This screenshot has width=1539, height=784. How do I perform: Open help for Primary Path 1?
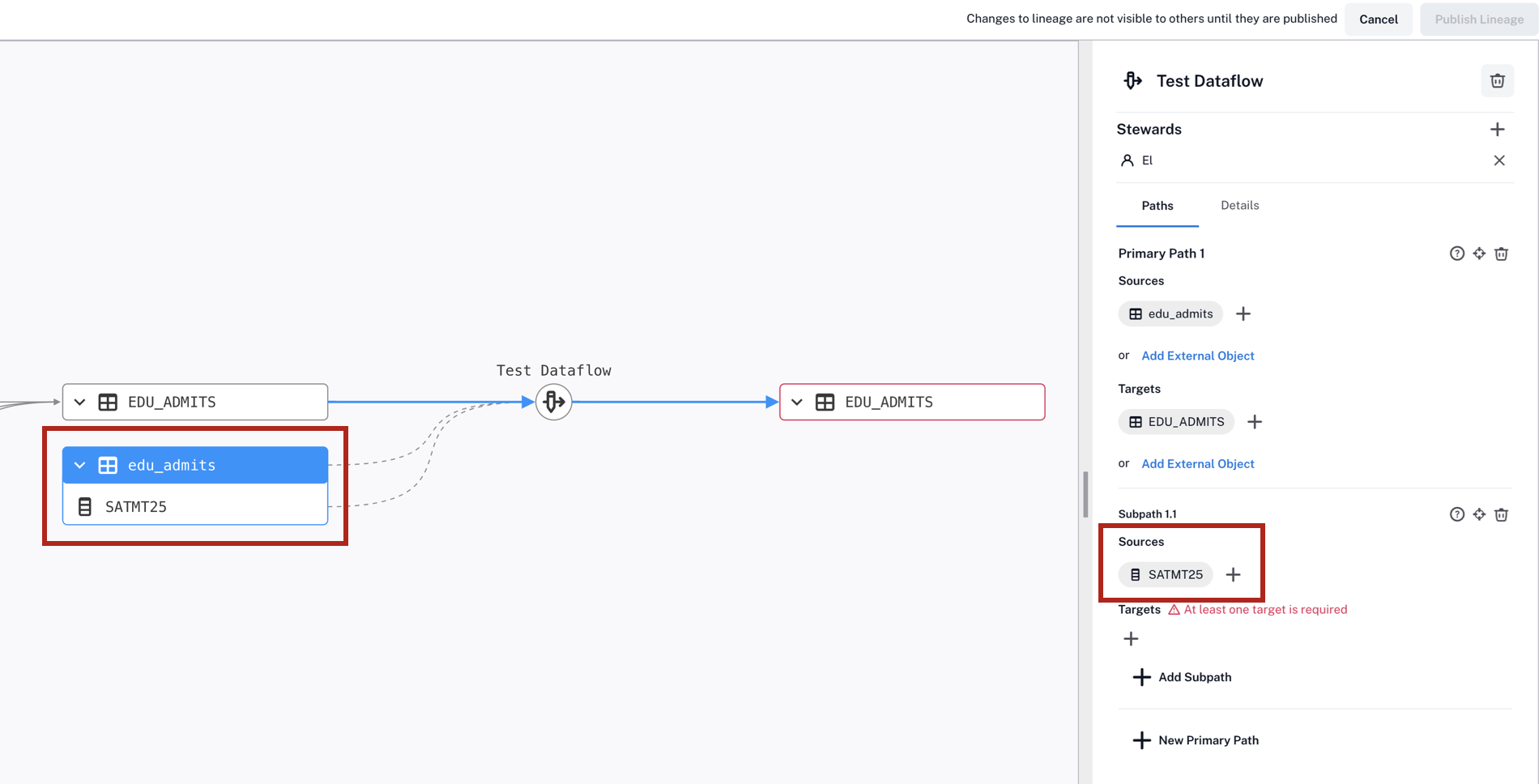point(1456,254)
